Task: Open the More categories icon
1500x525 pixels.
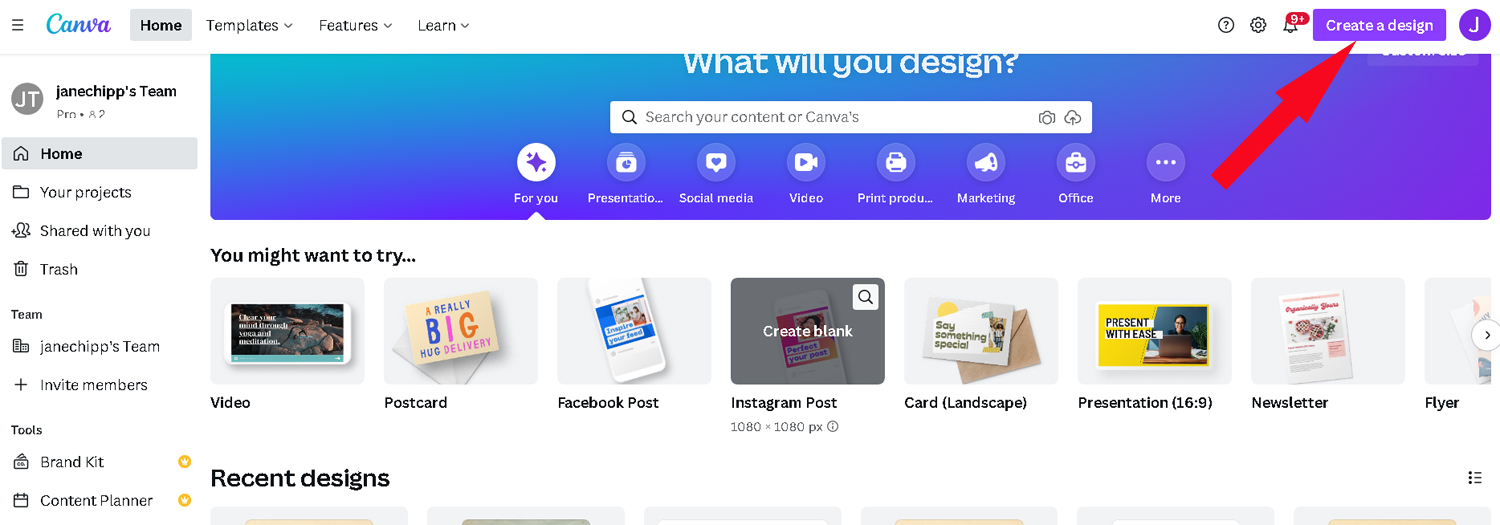Action: [1165, 162]
